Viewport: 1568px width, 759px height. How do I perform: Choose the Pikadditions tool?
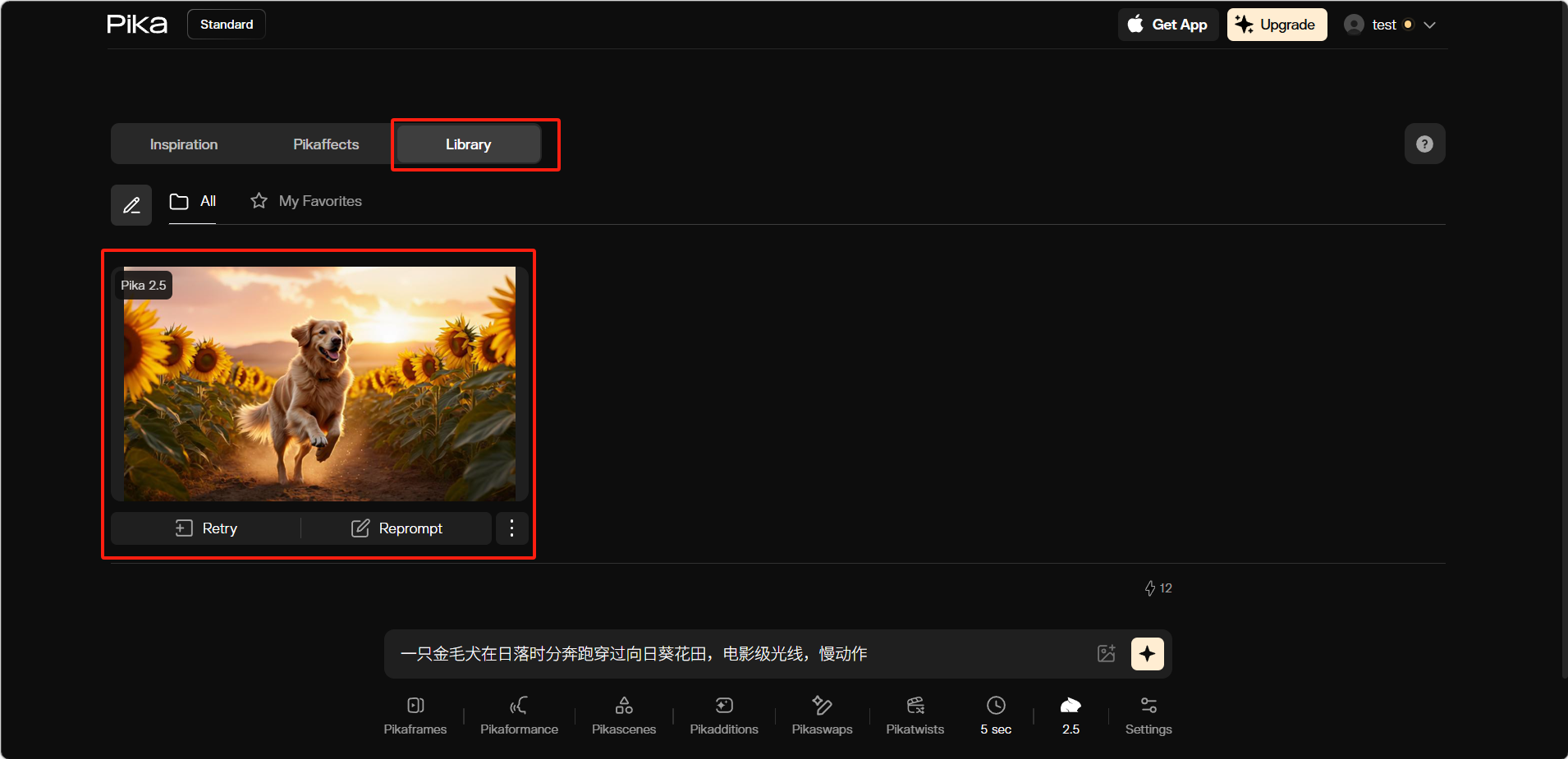click(x=724, y=715)
